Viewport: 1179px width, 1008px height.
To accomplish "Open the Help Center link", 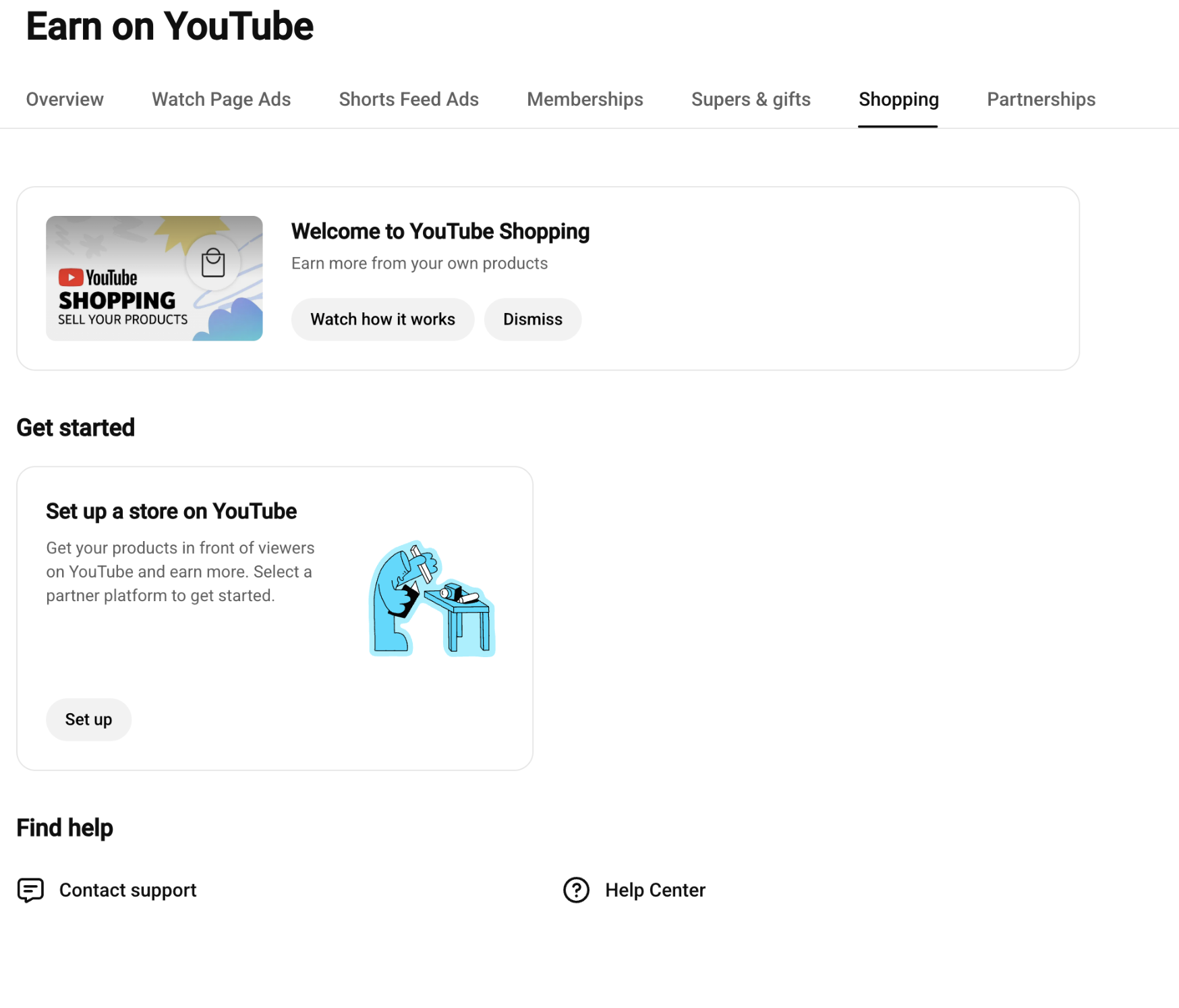I will click(x=655, y=890).
